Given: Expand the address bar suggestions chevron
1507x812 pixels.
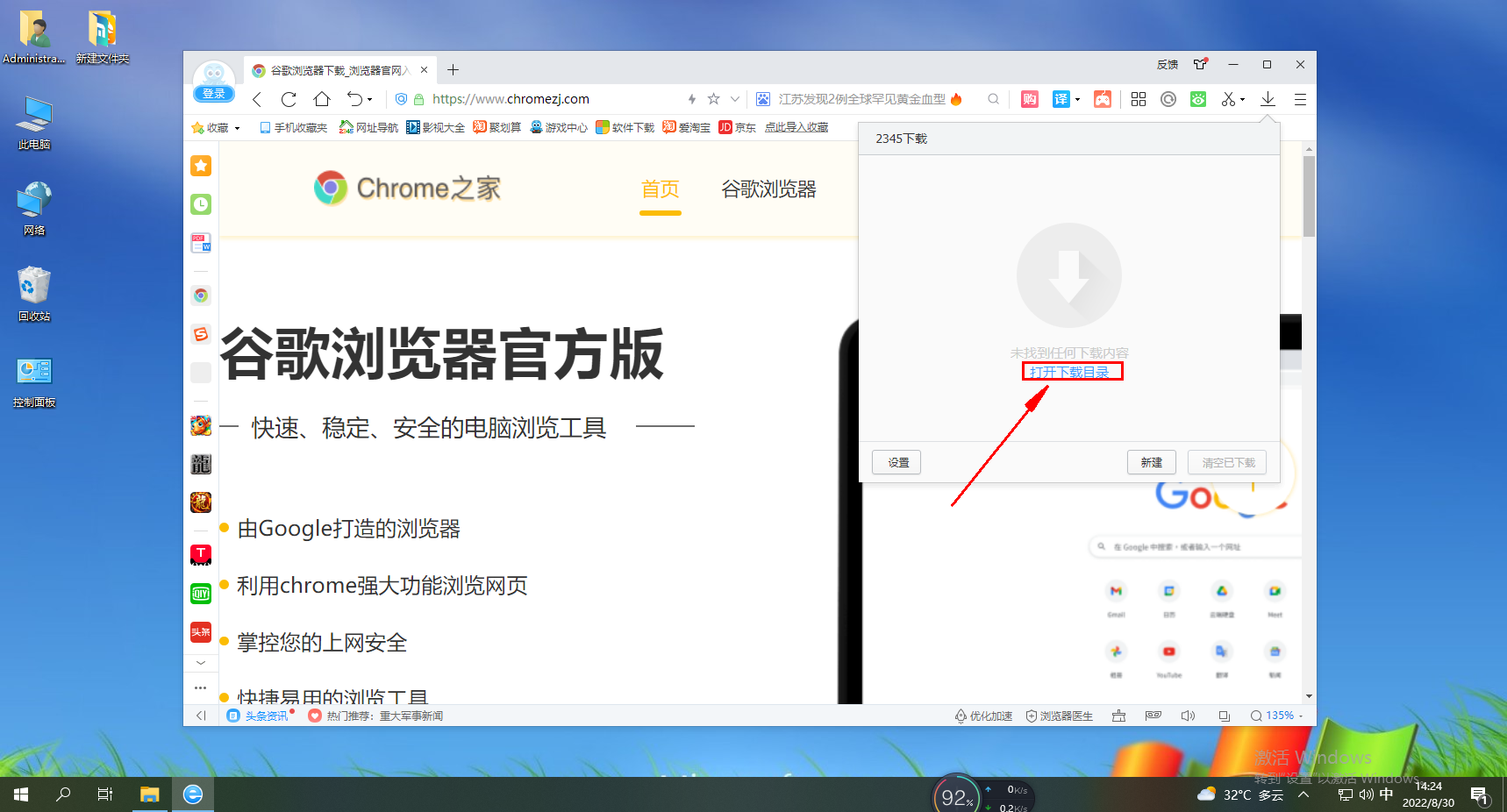Looking at the screenshot, I should [735, 99].
